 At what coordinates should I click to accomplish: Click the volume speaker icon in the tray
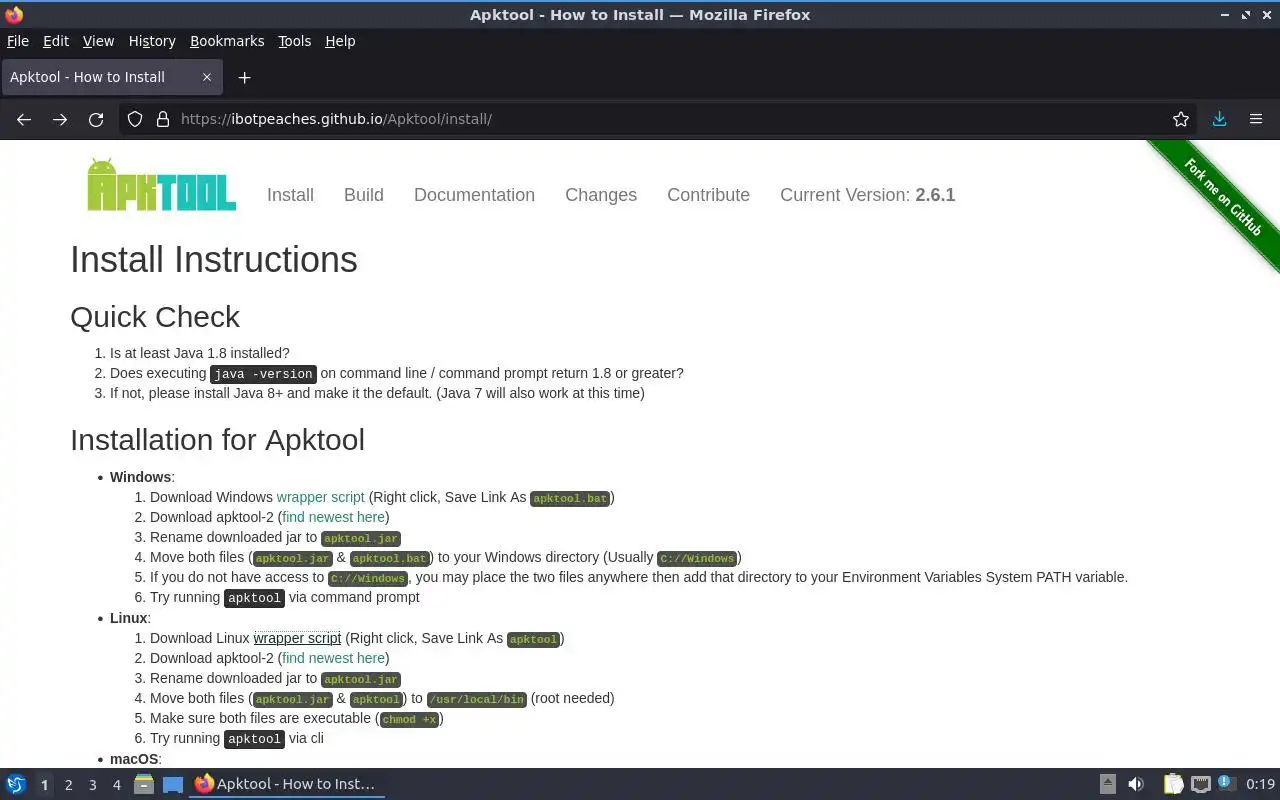[x=1136, y=784]
